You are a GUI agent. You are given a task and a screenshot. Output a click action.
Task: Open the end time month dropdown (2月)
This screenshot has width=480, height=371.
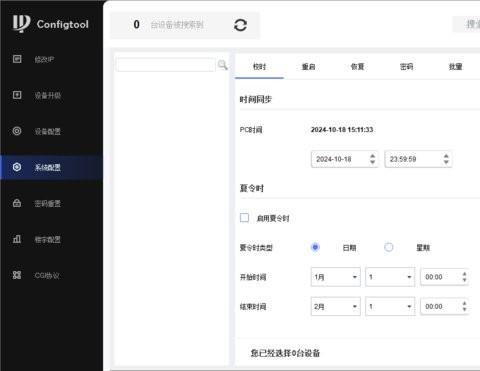(x=336, y=306)
